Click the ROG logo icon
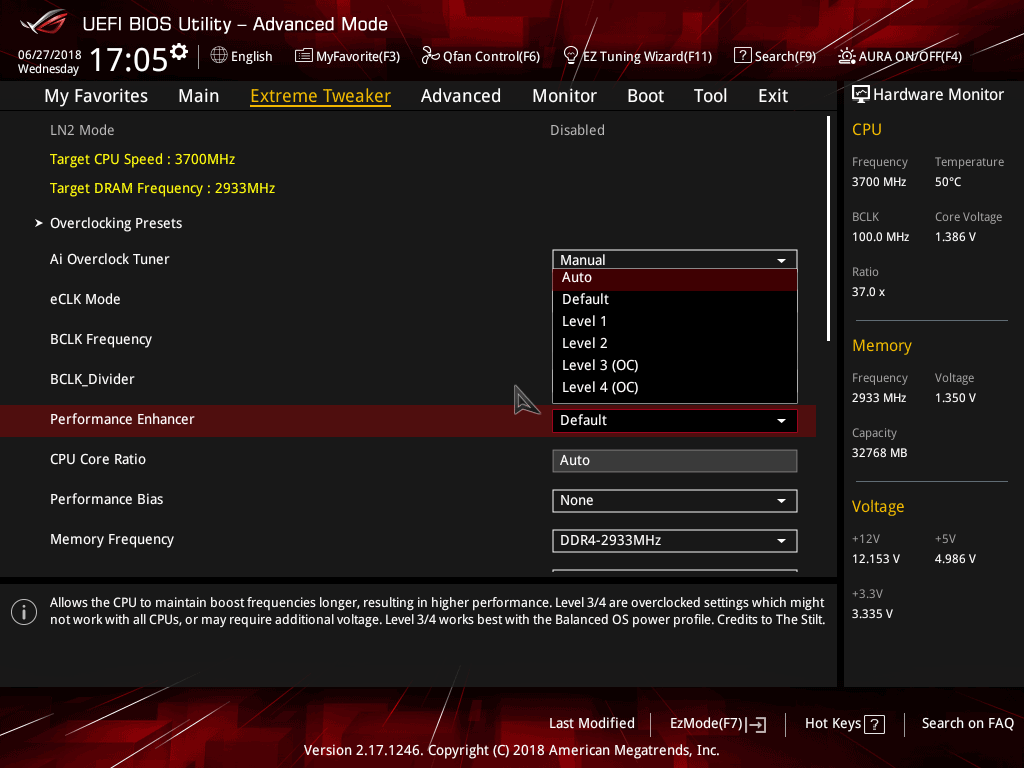The height and width of the screenshot is (768, 1024). tap(44, 22)
